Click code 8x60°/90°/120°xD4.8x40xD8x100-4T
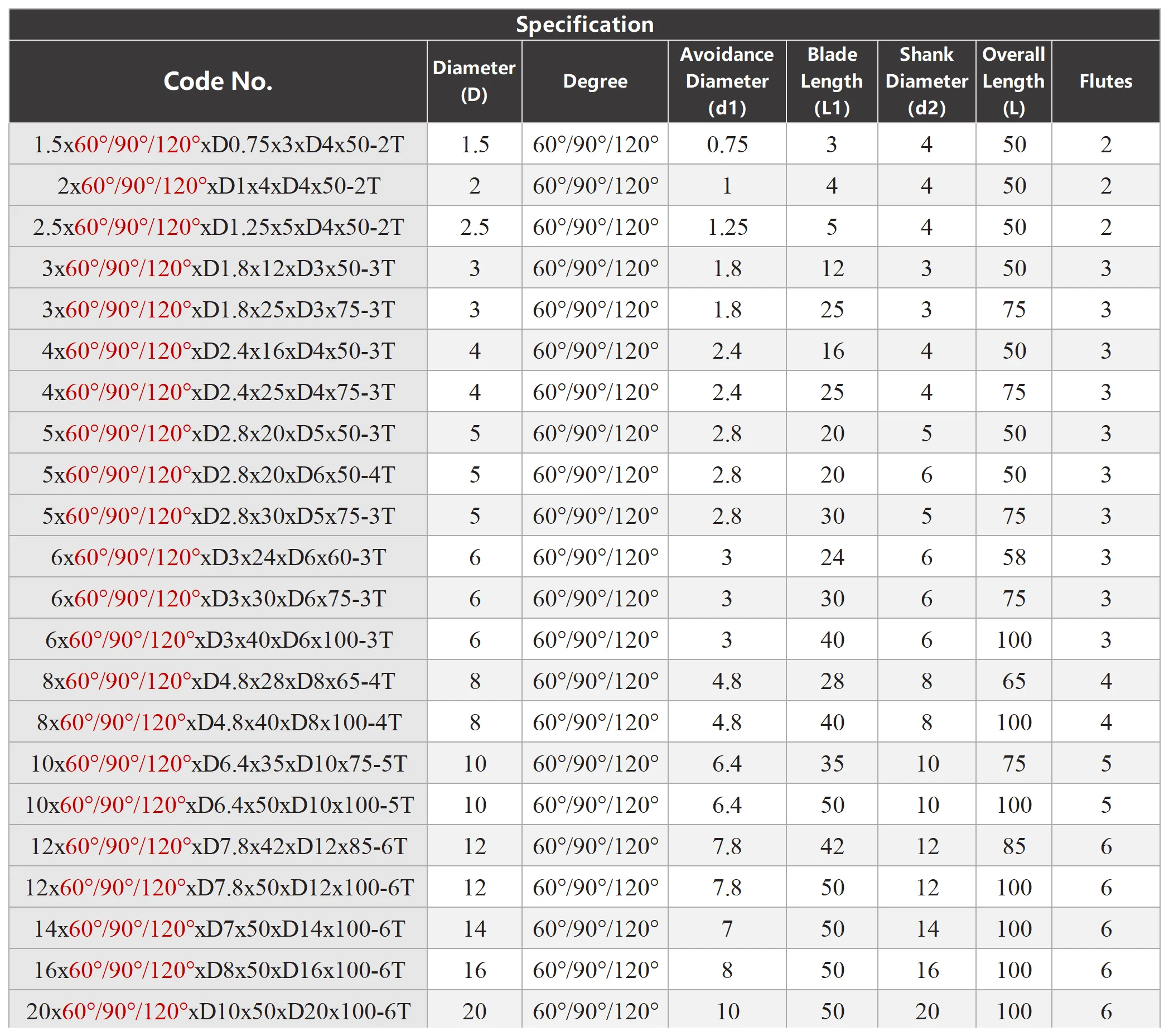1169x1036 pixels. pyautogui.click(x=219, y=722)
